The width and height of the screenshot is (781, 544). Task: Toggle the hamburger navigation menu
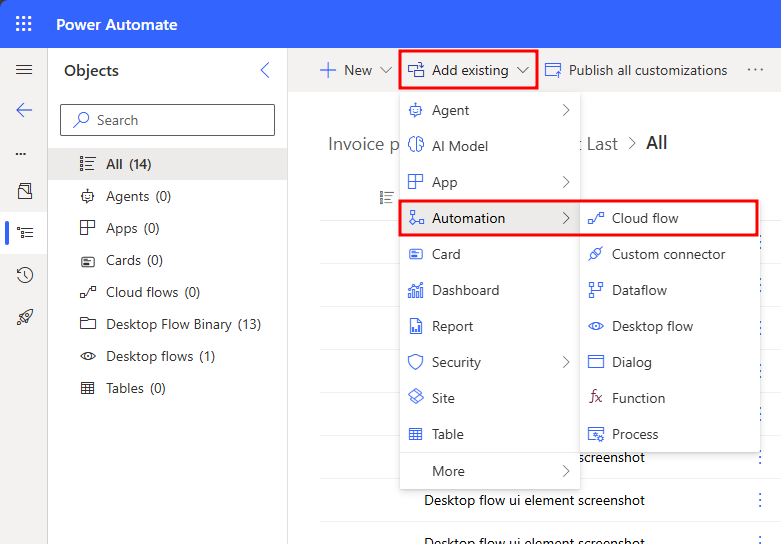[x=24, y=70]
